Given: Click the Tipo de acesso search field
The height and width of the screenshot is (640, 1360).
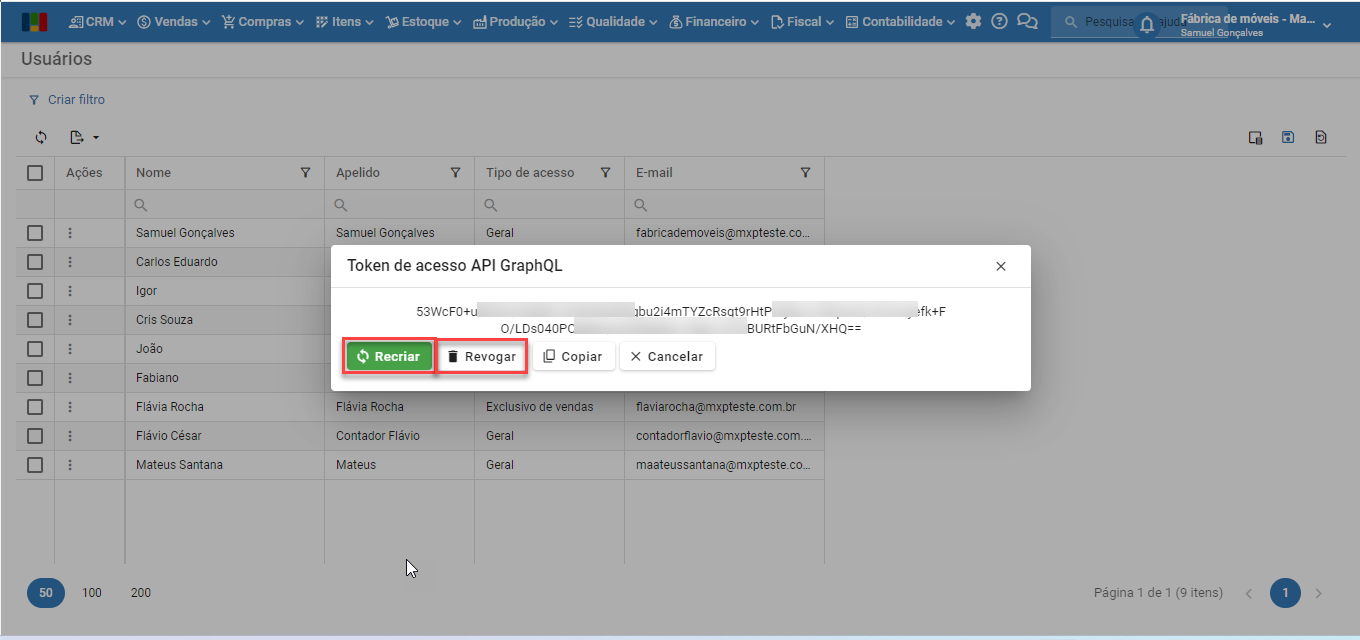Looking at the screenshot, I should pos(550,205).
